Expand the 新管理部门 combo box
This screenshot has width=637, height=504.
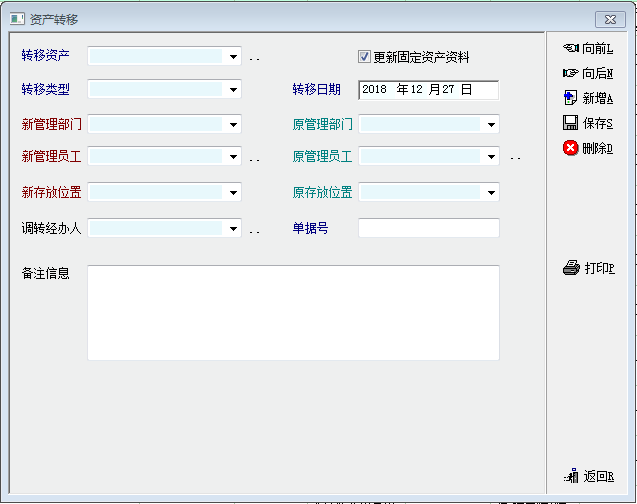[x=233, y=125]
